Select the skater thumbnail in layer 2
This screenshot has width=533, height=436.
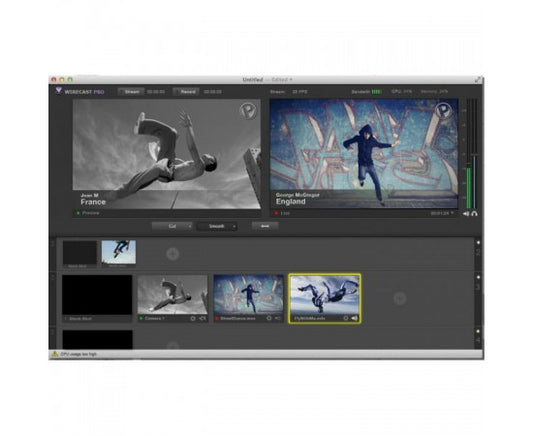tap(119, 252)
